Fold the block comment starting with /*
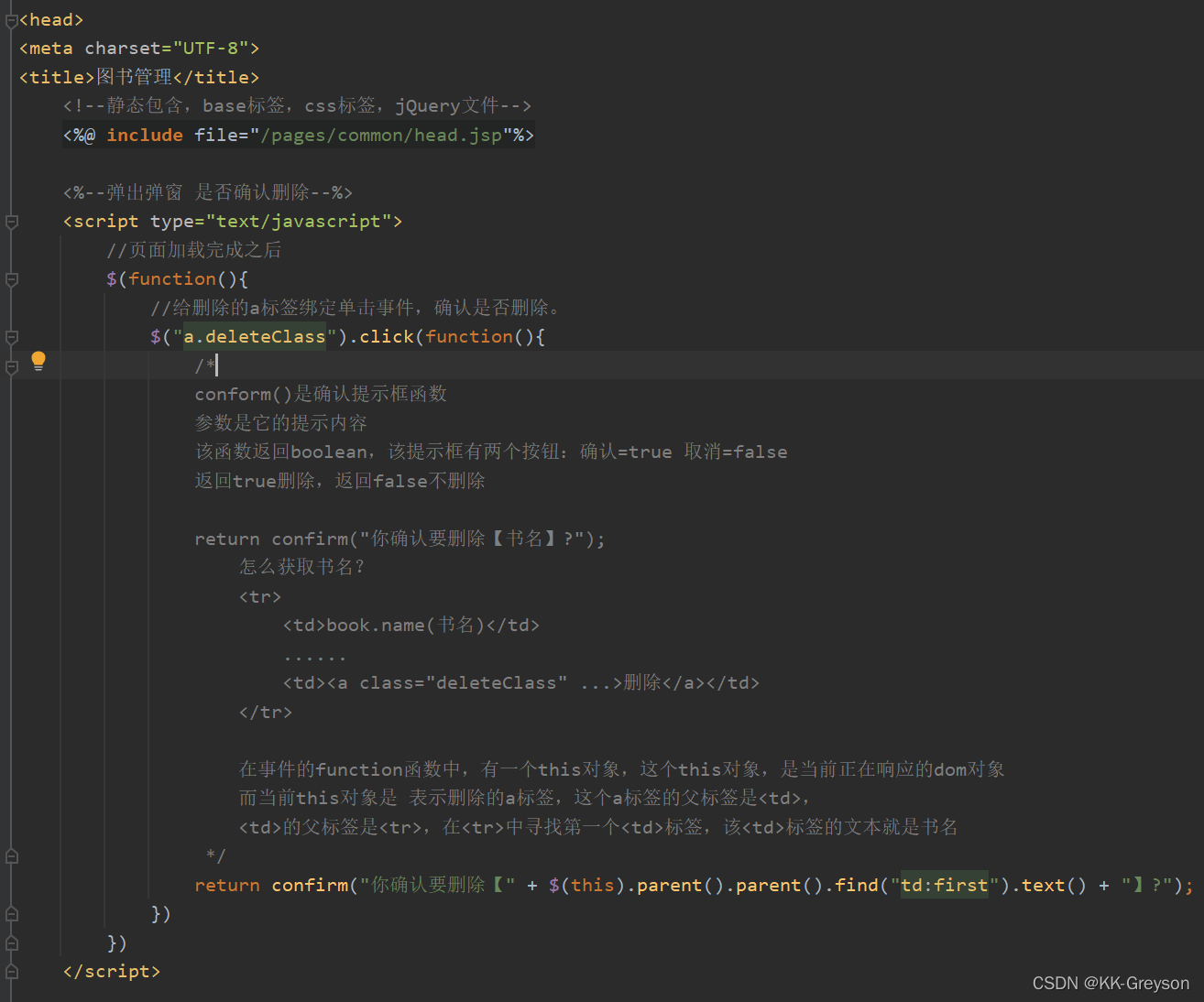This screenshot has width=1204, height=1002. pos(12,366)
